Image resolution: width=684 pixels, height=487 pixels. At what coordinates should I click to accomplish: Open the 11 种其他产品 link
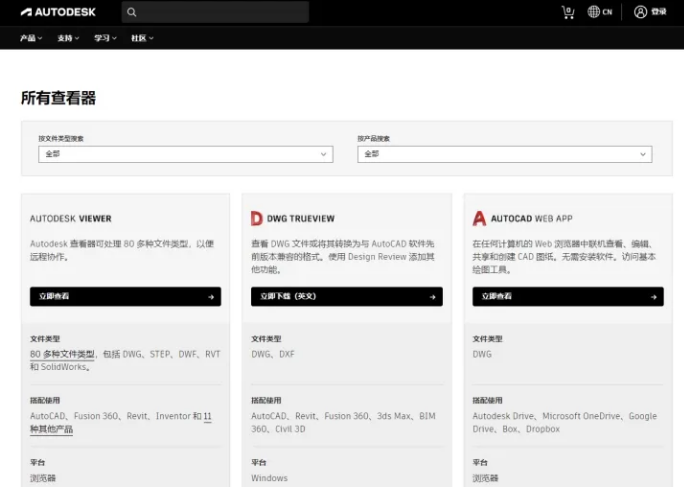coord(51,429)
